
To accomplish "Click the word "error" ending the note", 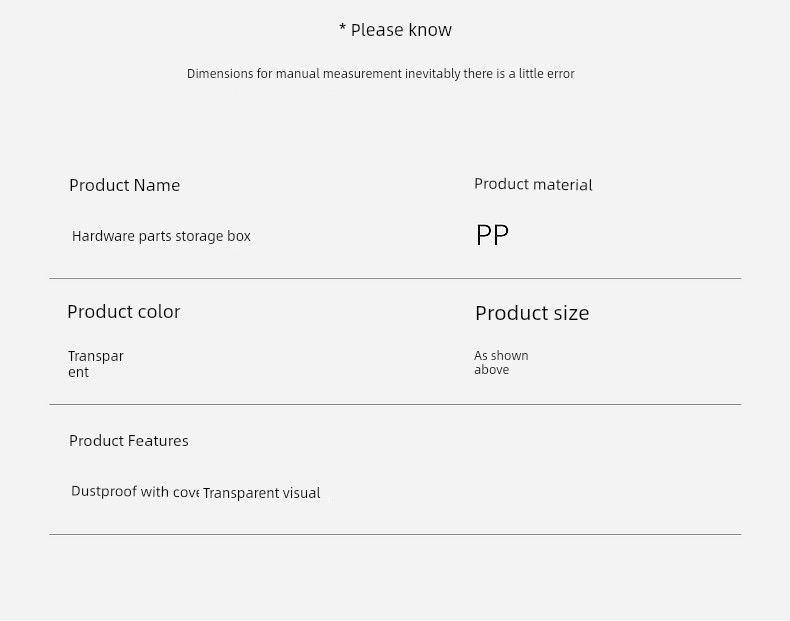I will pos(560,74).
